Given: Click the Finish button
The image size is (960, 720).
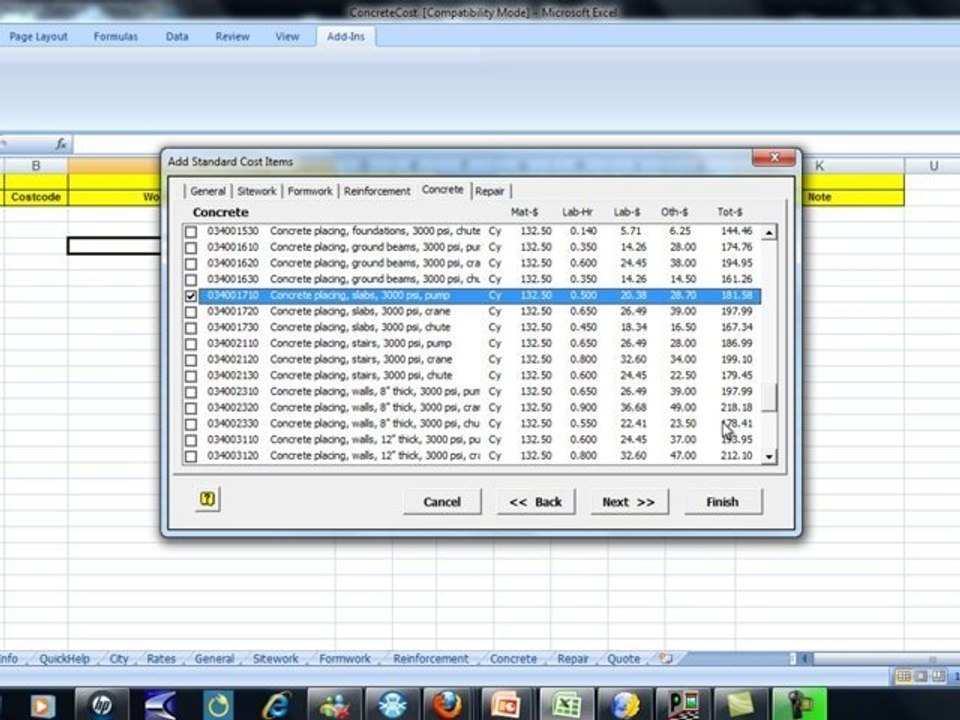Looking at the screenshot, I should point(722,502).
